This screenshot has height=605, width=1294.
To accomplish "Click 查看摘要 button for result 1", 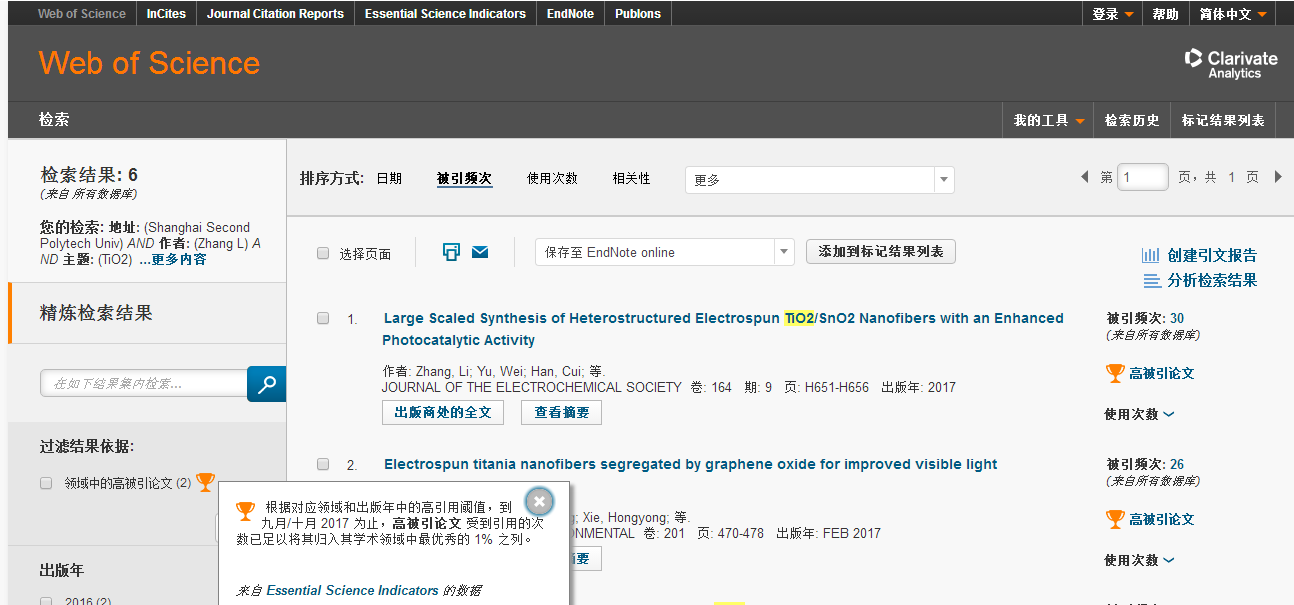I will pyautogui.click(x=561, y=412).
